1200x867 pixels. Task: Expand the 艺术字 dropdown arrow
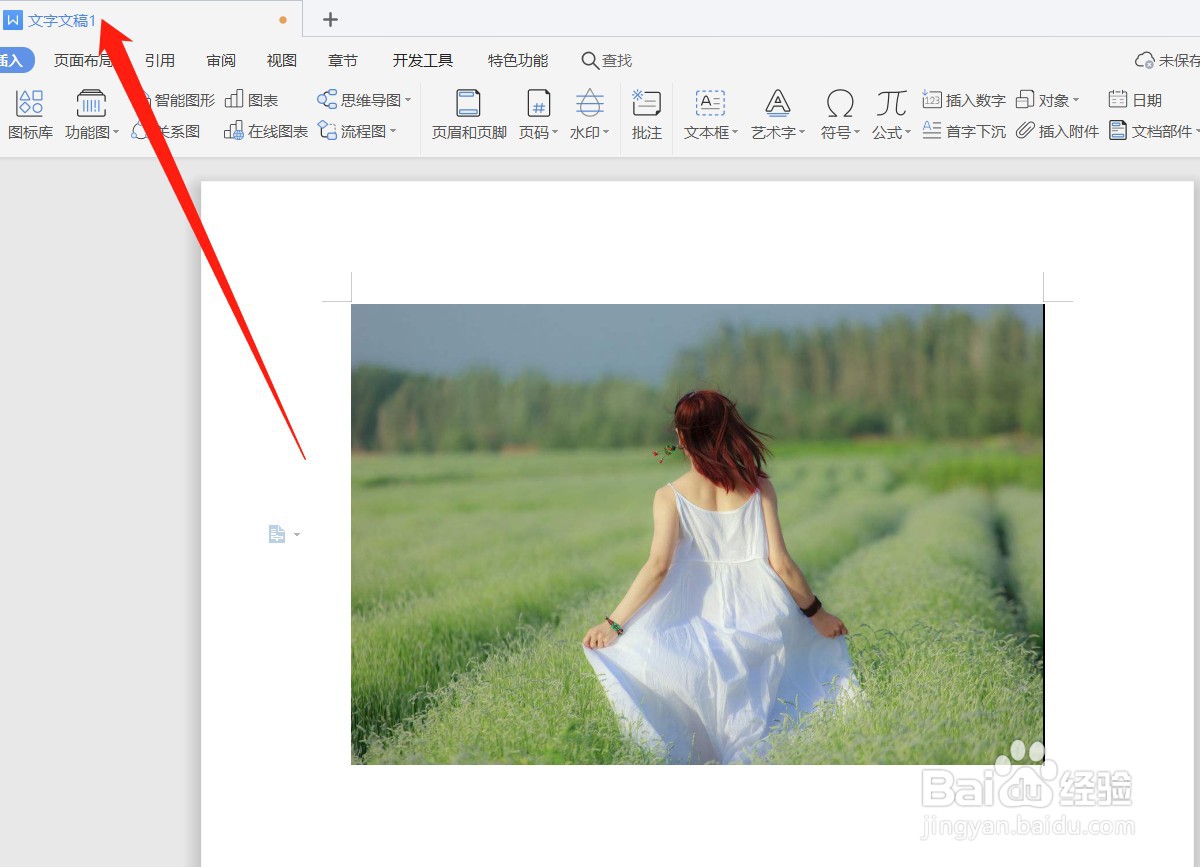click(x=802, y=133)
